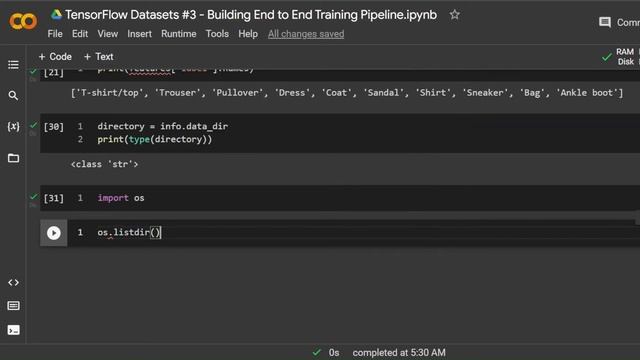Open the terminal icon
The image size is (640, 360).
tap(13, 330)
